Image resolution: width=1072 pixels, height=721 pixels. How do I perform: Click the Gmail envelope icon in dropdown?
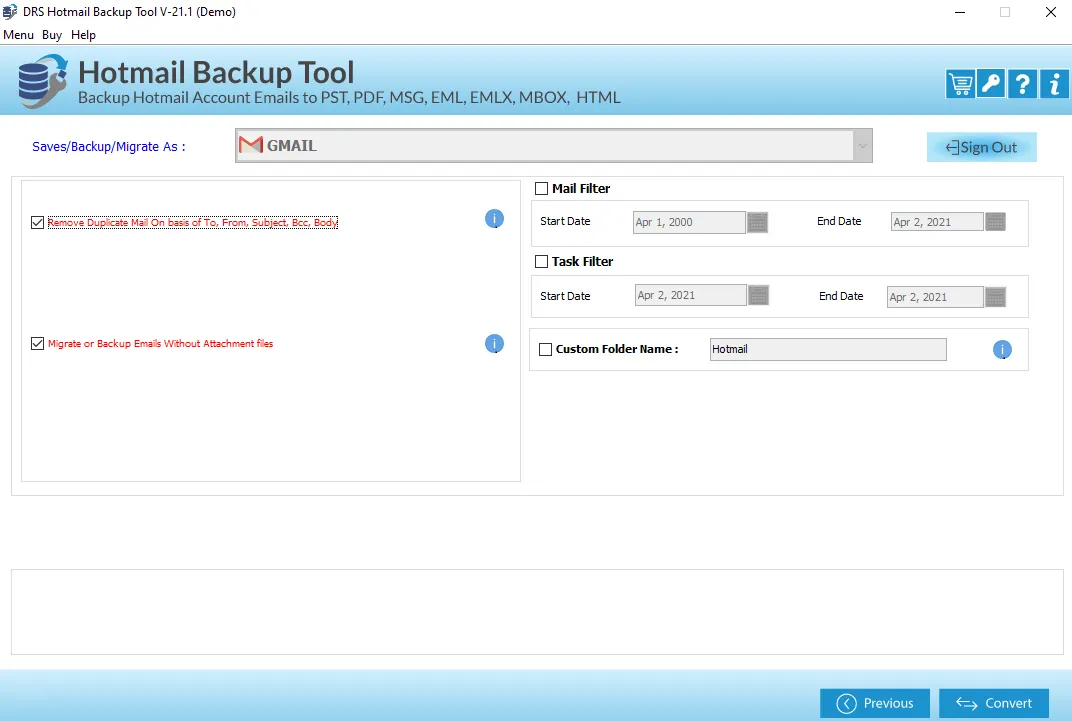251,145
